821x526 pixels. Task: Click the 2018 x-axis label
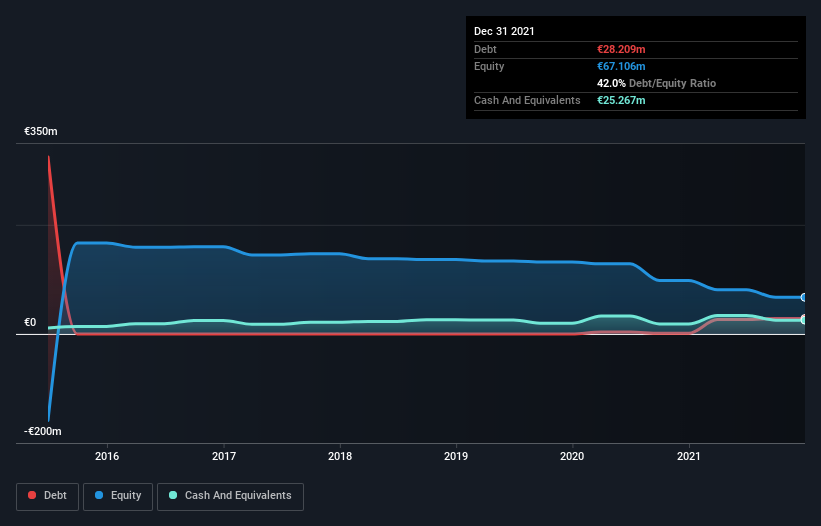tap(340, 456)
